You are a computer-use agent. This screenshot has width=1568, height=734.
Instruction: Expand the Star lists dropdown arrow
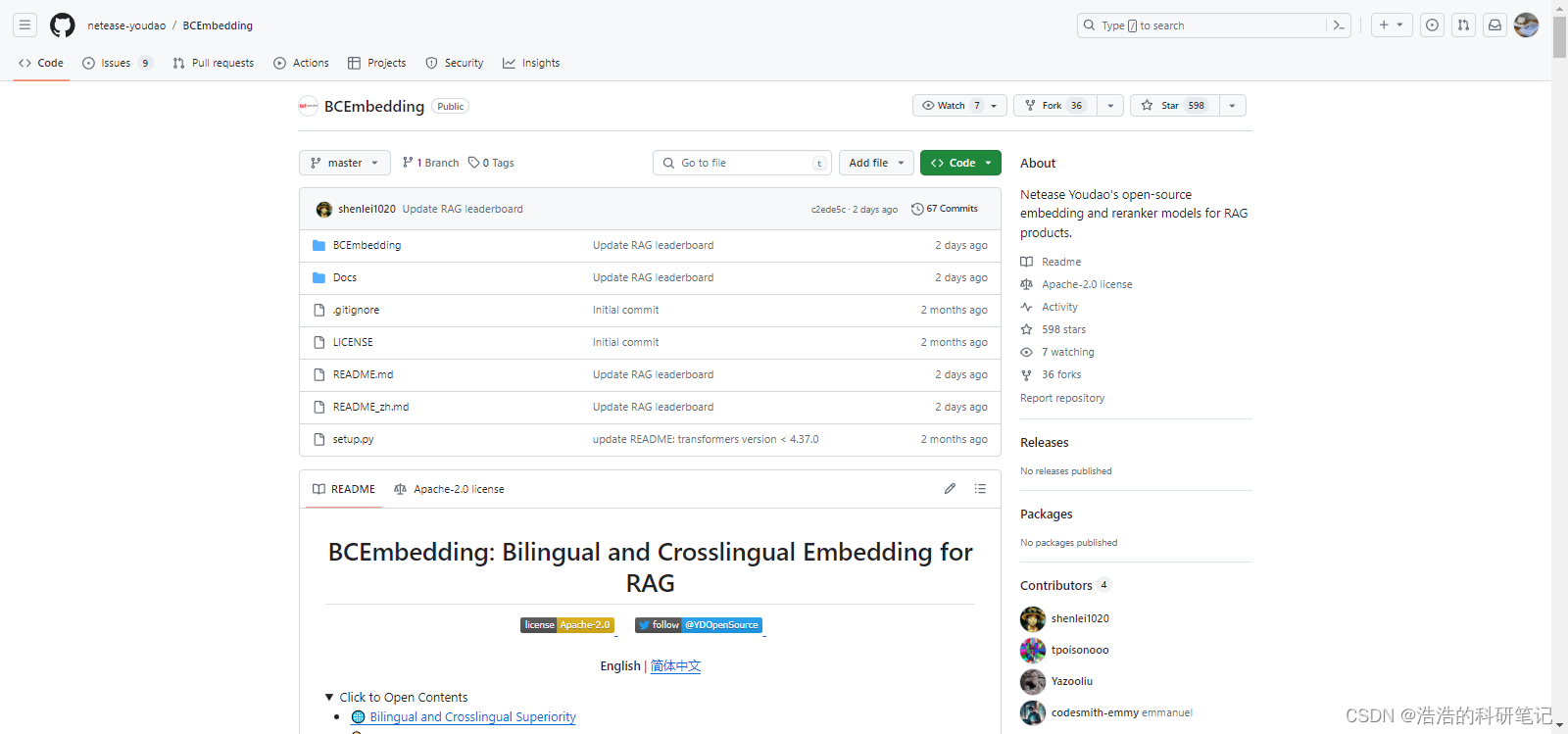coord(1232,106)
